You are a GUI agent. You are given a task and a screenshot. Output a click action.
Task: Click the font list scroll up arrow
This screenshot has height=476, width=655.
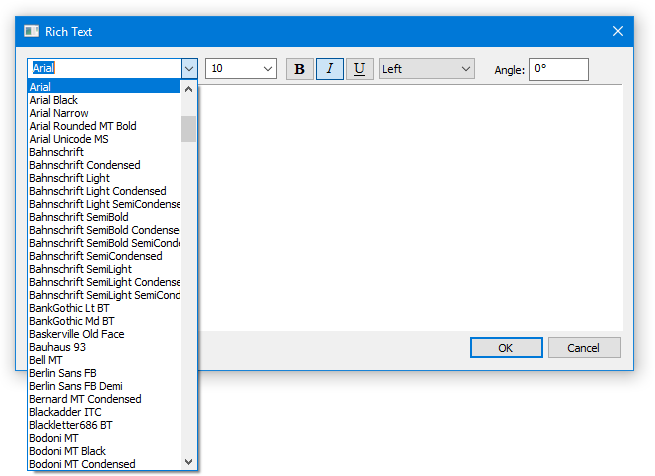[188, 89]
